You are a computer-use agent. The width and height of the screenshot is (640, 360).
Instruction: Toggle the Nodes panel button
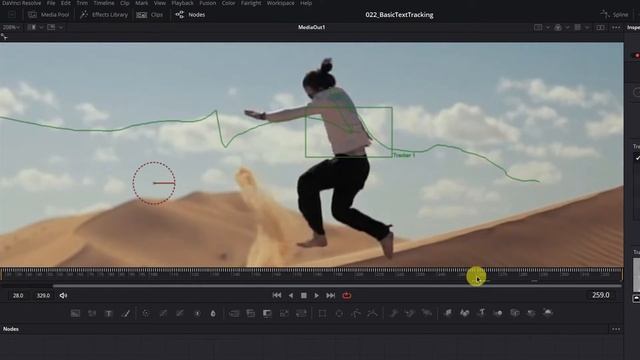[x=190, y=15]
